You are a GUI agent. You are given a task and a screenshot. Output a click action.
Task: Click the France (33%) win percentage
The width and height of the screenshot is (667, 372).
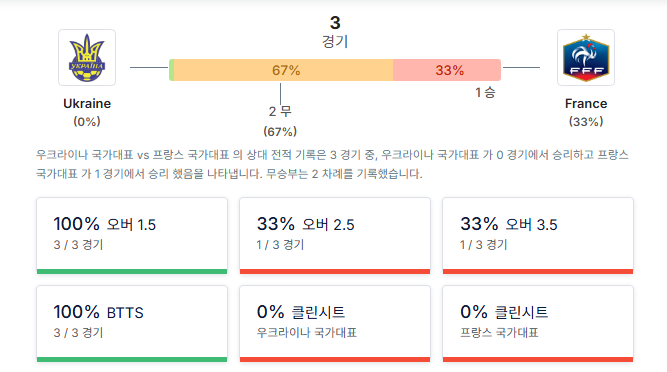(586, 122)
